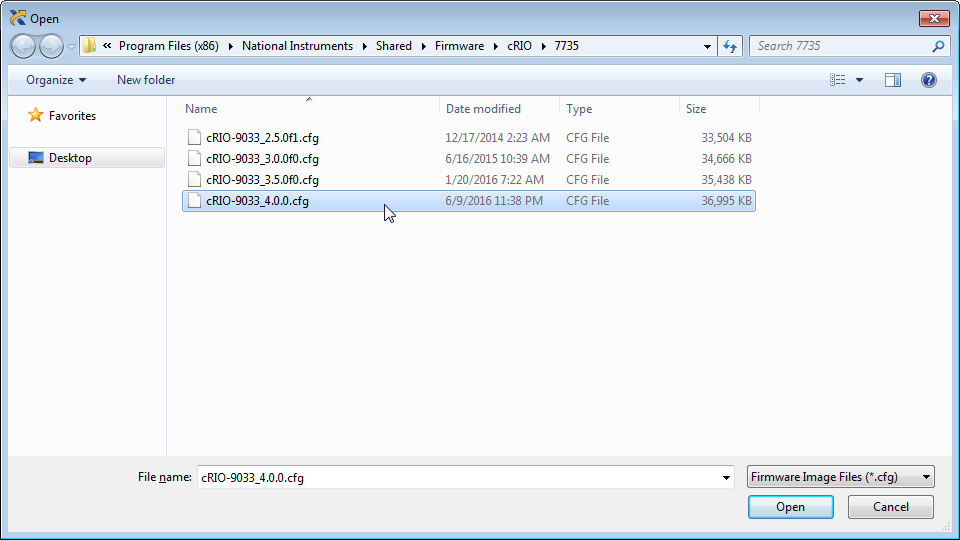Viewport: 960px width, 540px height.
Task: Click the date 12/17/2014 2:23 AM
Action: click(x=497, y=138)
